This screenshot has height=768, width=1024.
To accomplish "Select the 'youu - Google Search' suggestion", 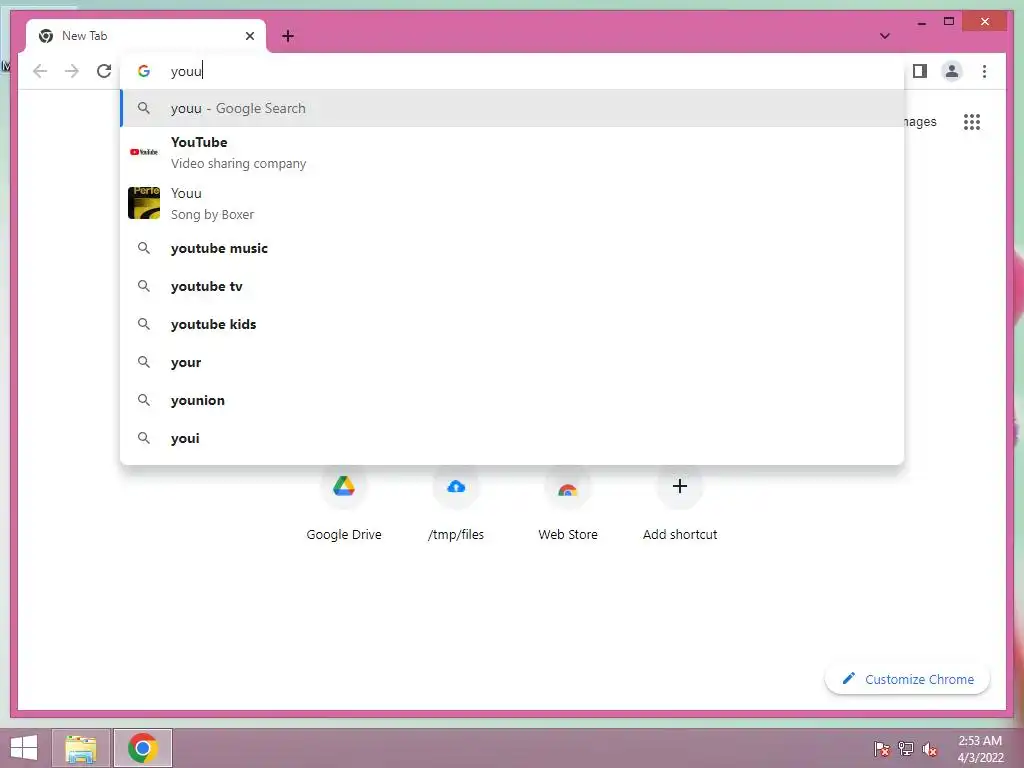I will (x=512, y=108).
